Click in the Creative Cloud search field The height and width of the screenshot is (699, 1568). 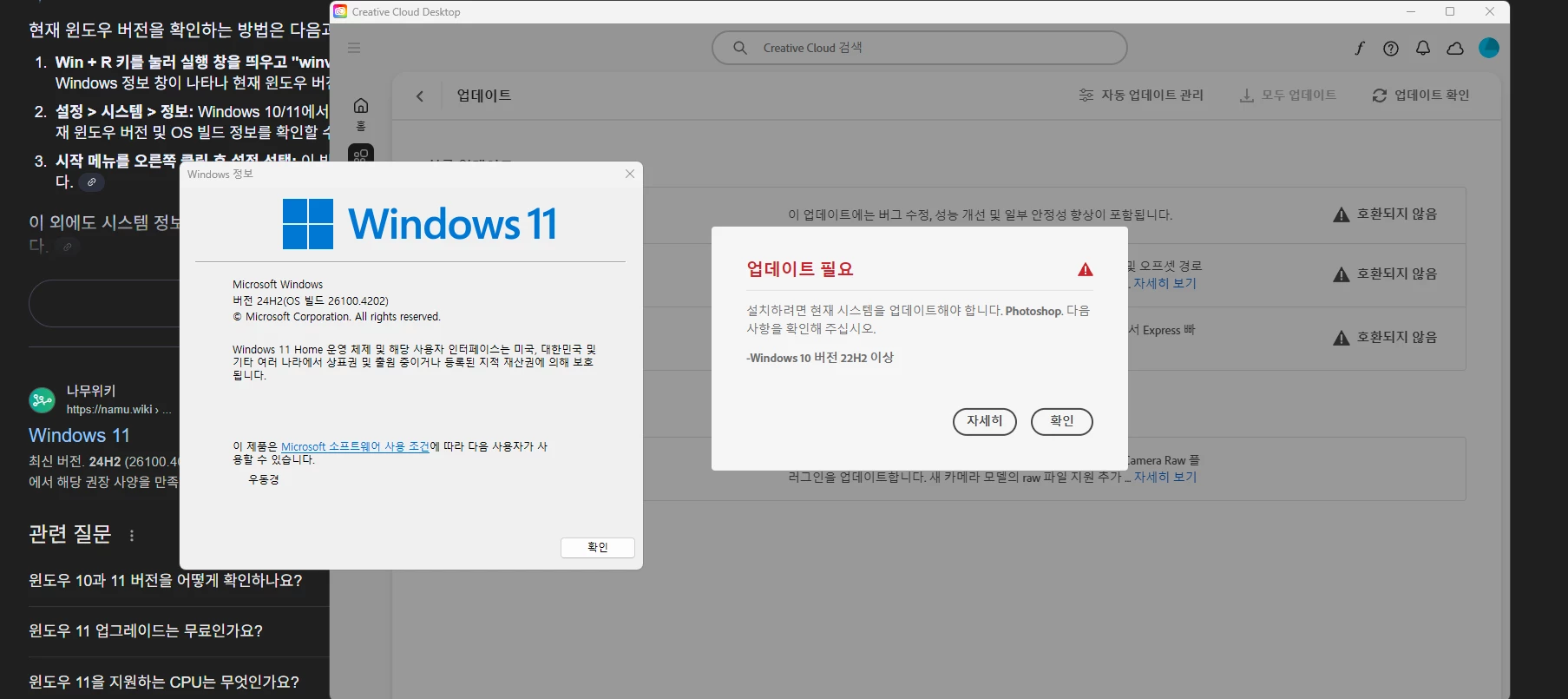919,48
